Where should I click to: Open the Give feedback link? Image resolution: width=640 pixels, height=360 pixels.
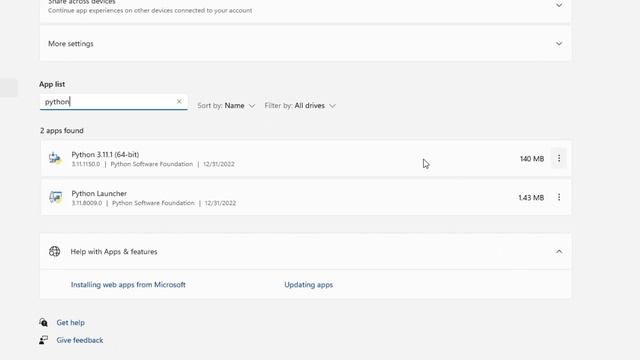click(x=80, y=340)
